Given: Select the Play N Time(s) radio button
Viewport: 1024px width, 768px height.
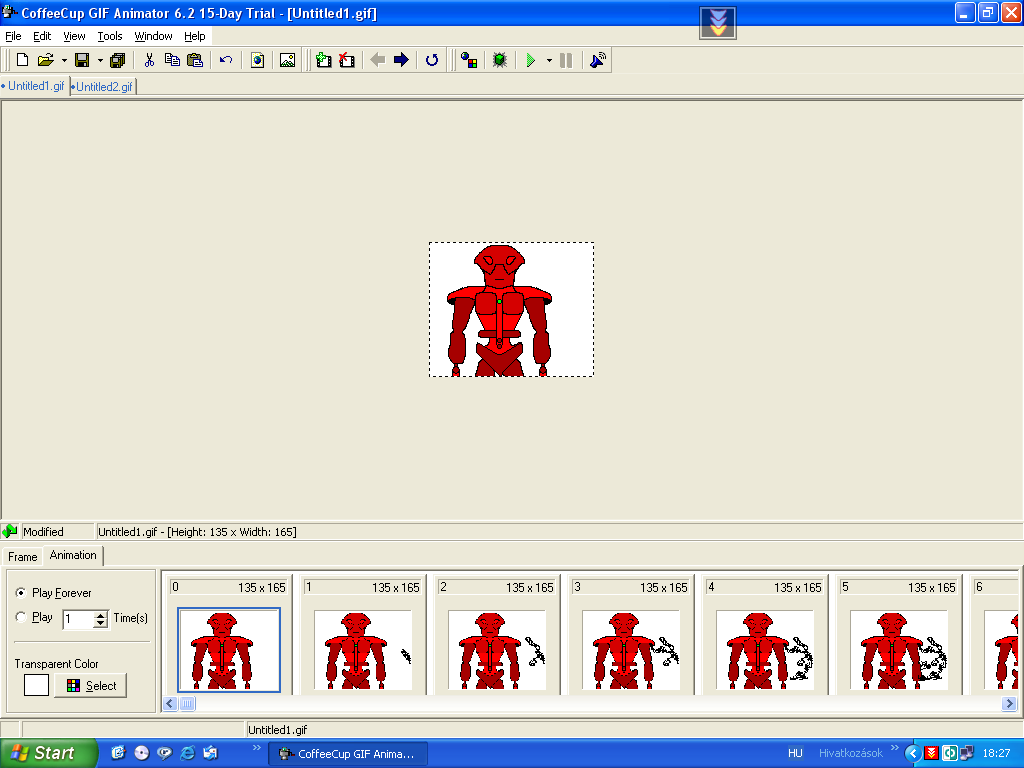Looking at the screenshot, I should [x=21, y=617].
